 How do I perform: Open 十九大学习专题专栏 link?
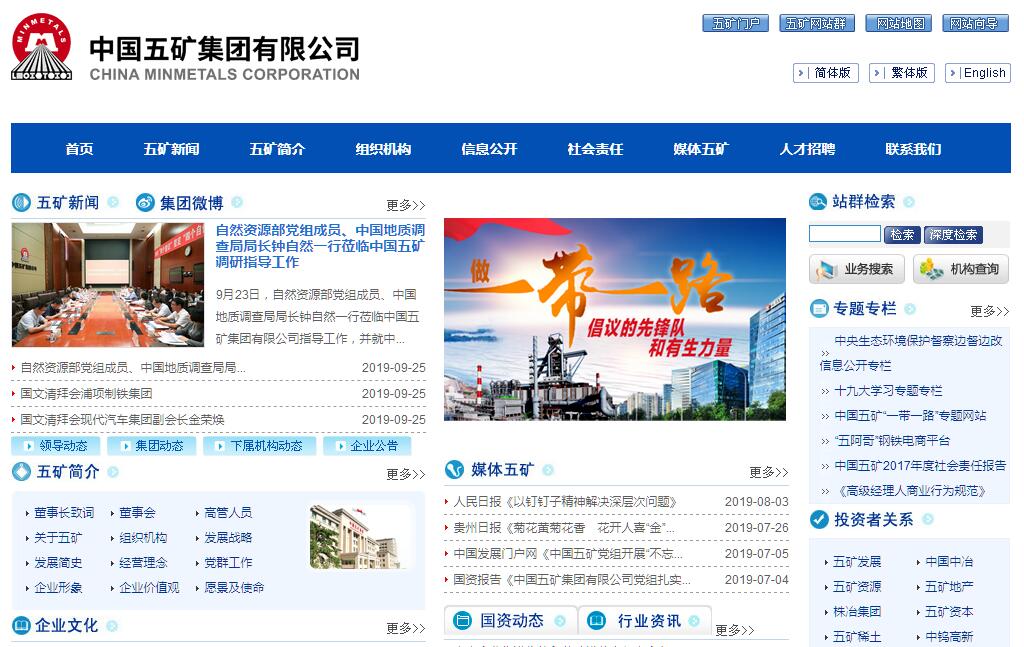click(x=888, y=391)
